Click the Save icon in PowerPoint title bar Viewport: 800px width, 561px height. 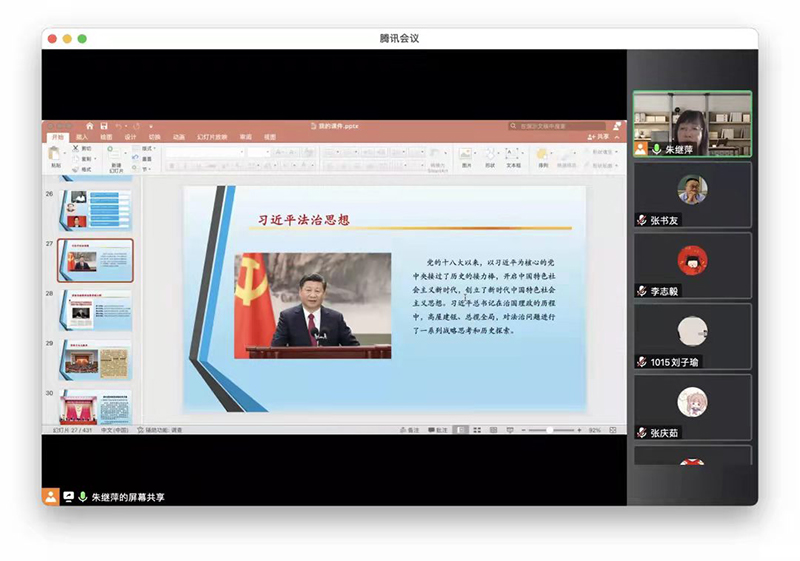click(103, 126)
